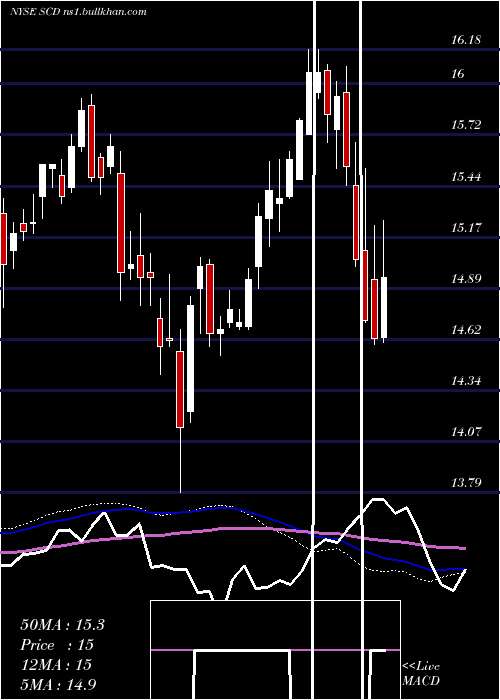The width and height of the screenshot is (500, 700).
Task: Select the Price : 15 readout
Action: pyautogui.click(x=57, y=645)
